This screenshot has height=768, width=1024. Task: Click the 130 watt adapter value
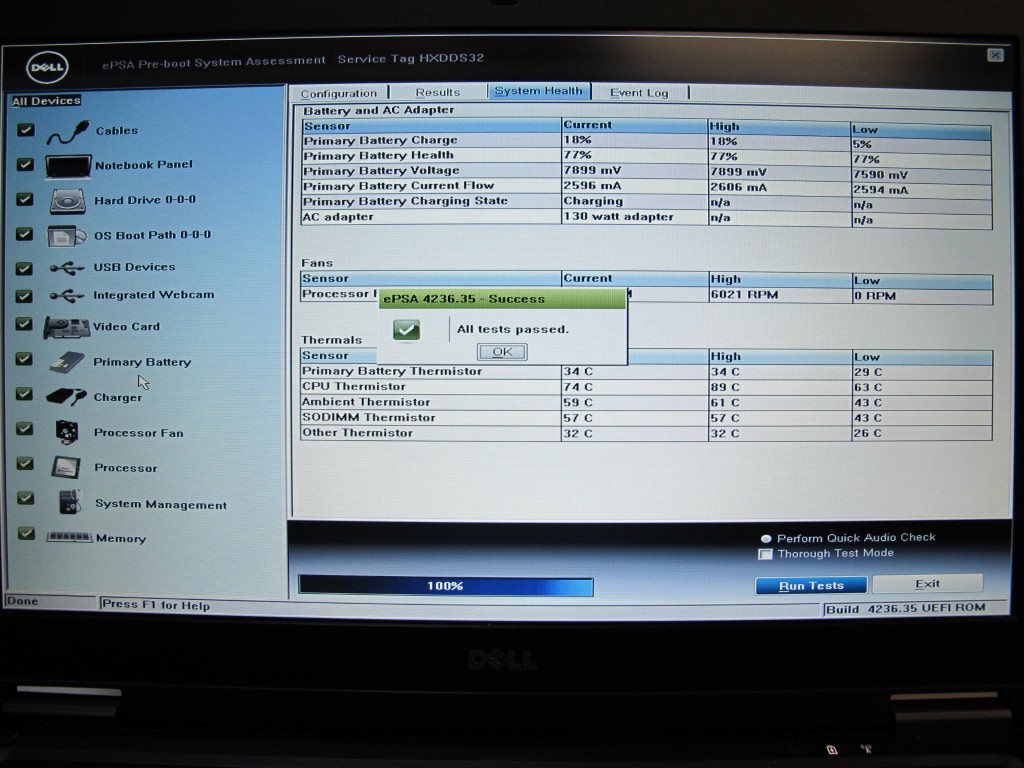click(x=618, y=216)
